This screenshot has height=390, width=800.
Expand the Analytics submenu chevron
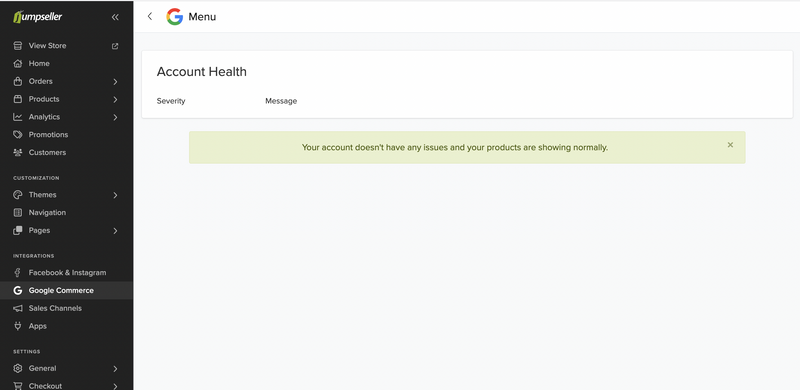click(x=115, y=117)
